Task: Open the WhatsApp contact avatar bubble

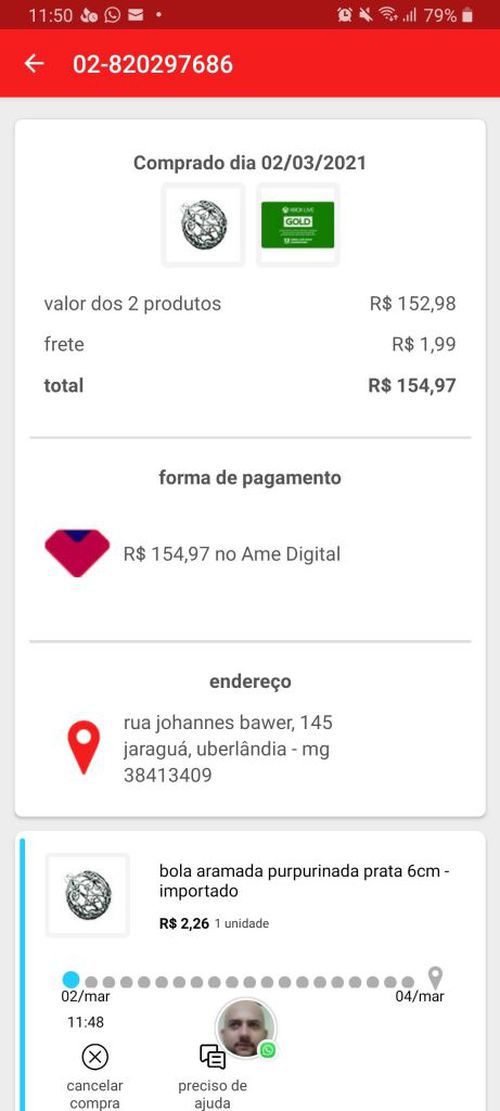Action: 246,1029
